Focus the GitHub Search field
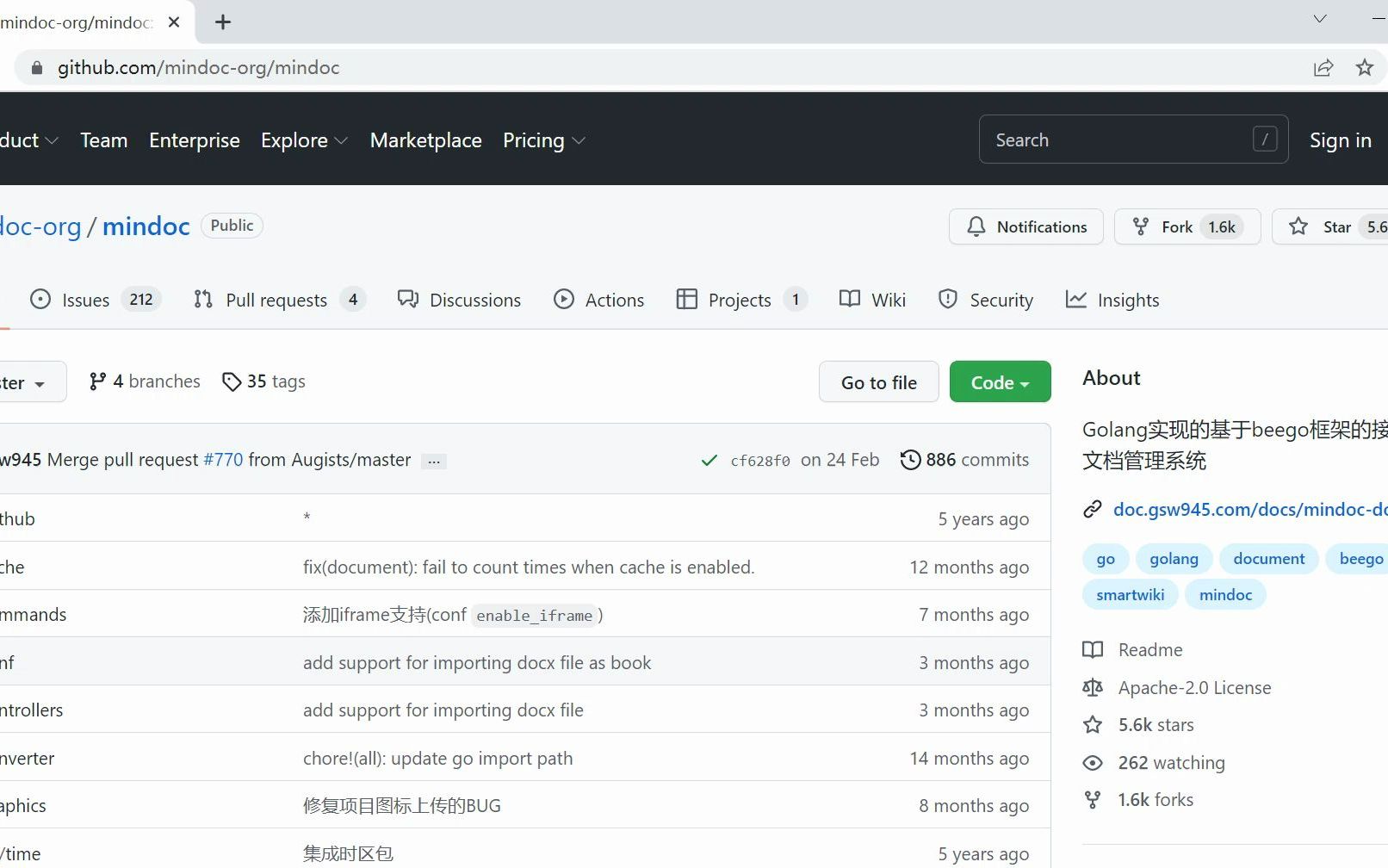 1133,139
